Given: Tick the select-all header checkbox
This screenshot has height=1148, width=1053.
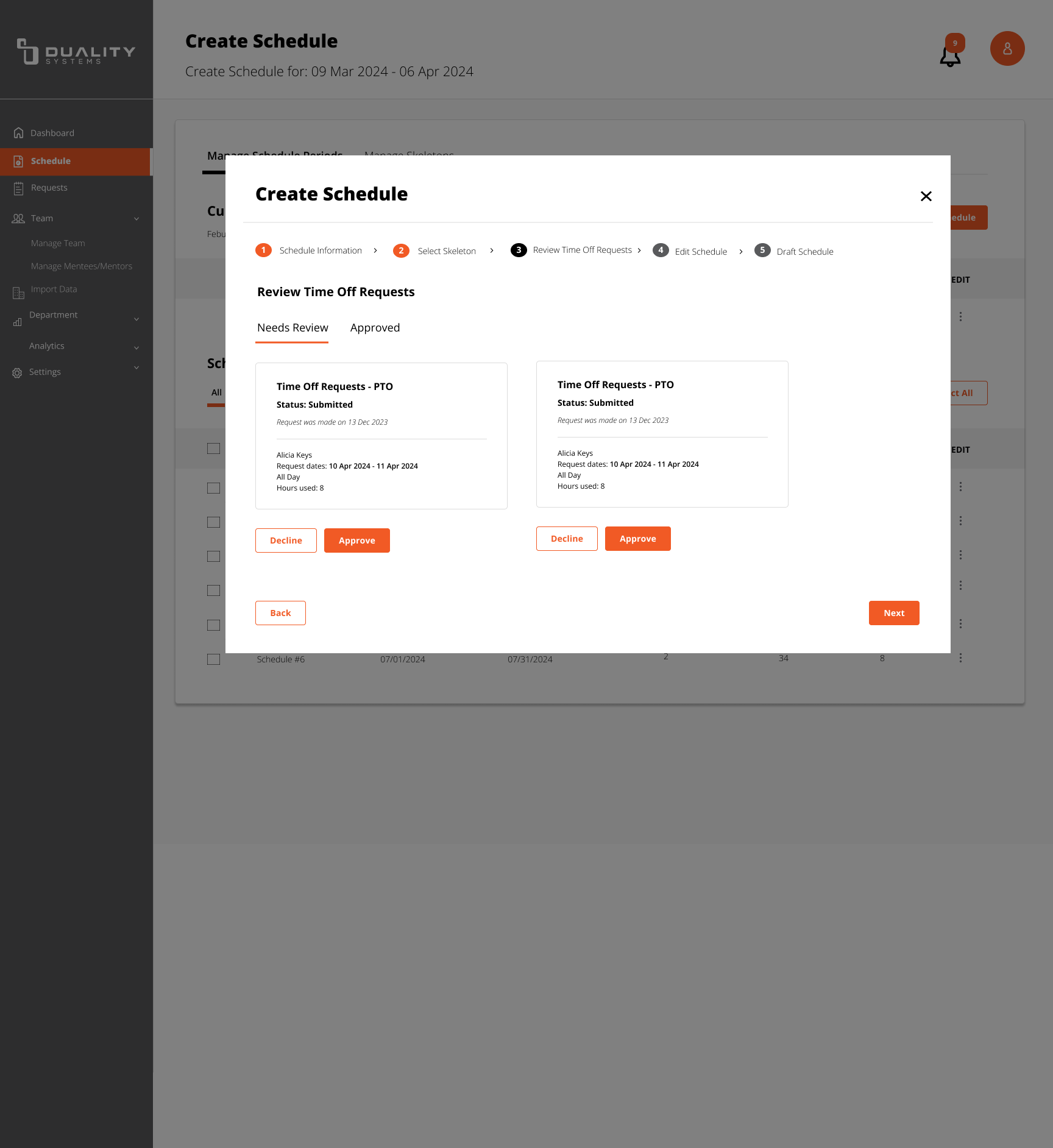Looking at the screenshot, I should click(213, 448).
